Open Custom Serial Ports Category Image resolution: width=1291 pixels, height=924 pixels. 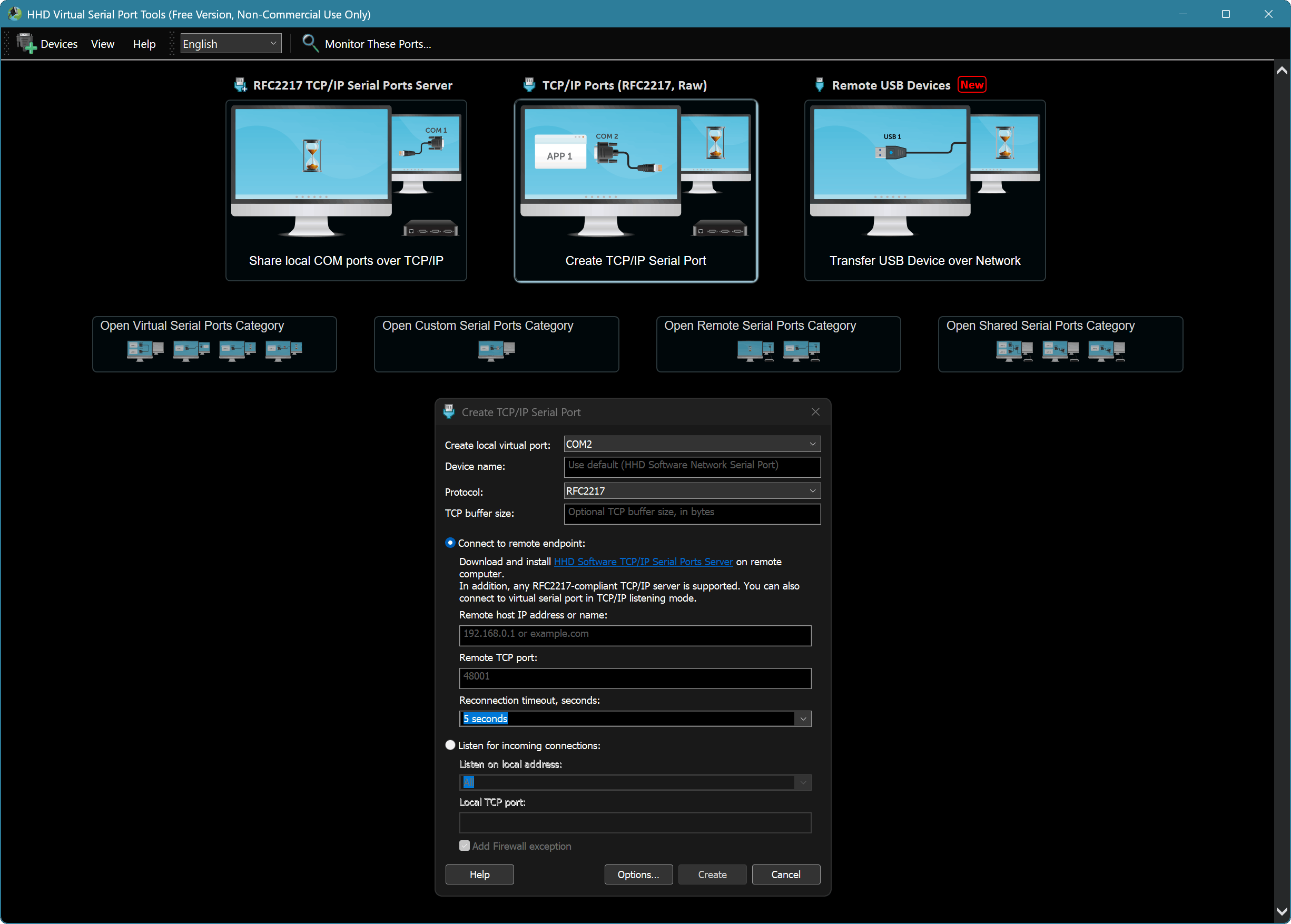click(496, 343)
